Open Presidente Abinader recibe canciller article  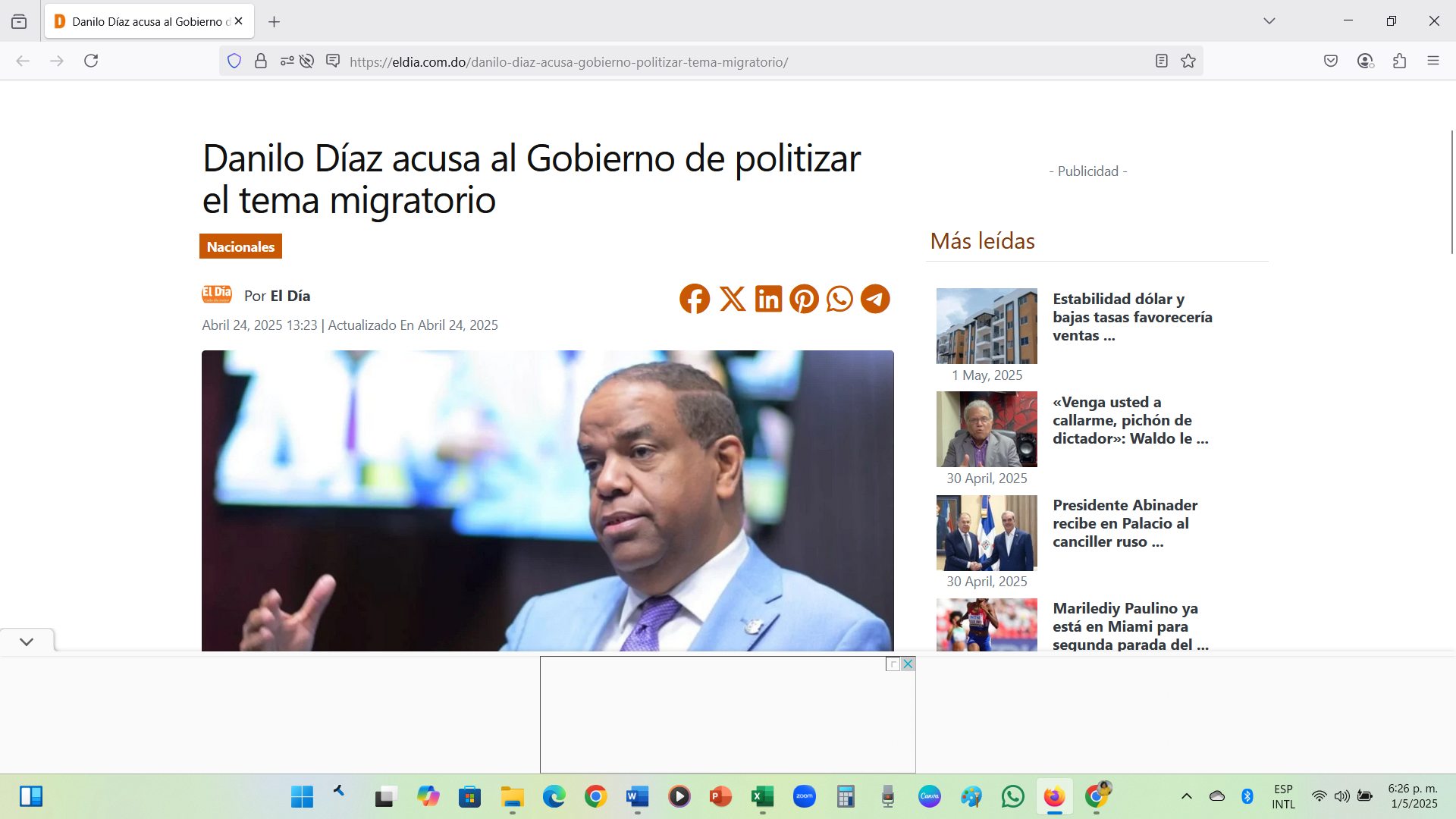click(1125, 523)
